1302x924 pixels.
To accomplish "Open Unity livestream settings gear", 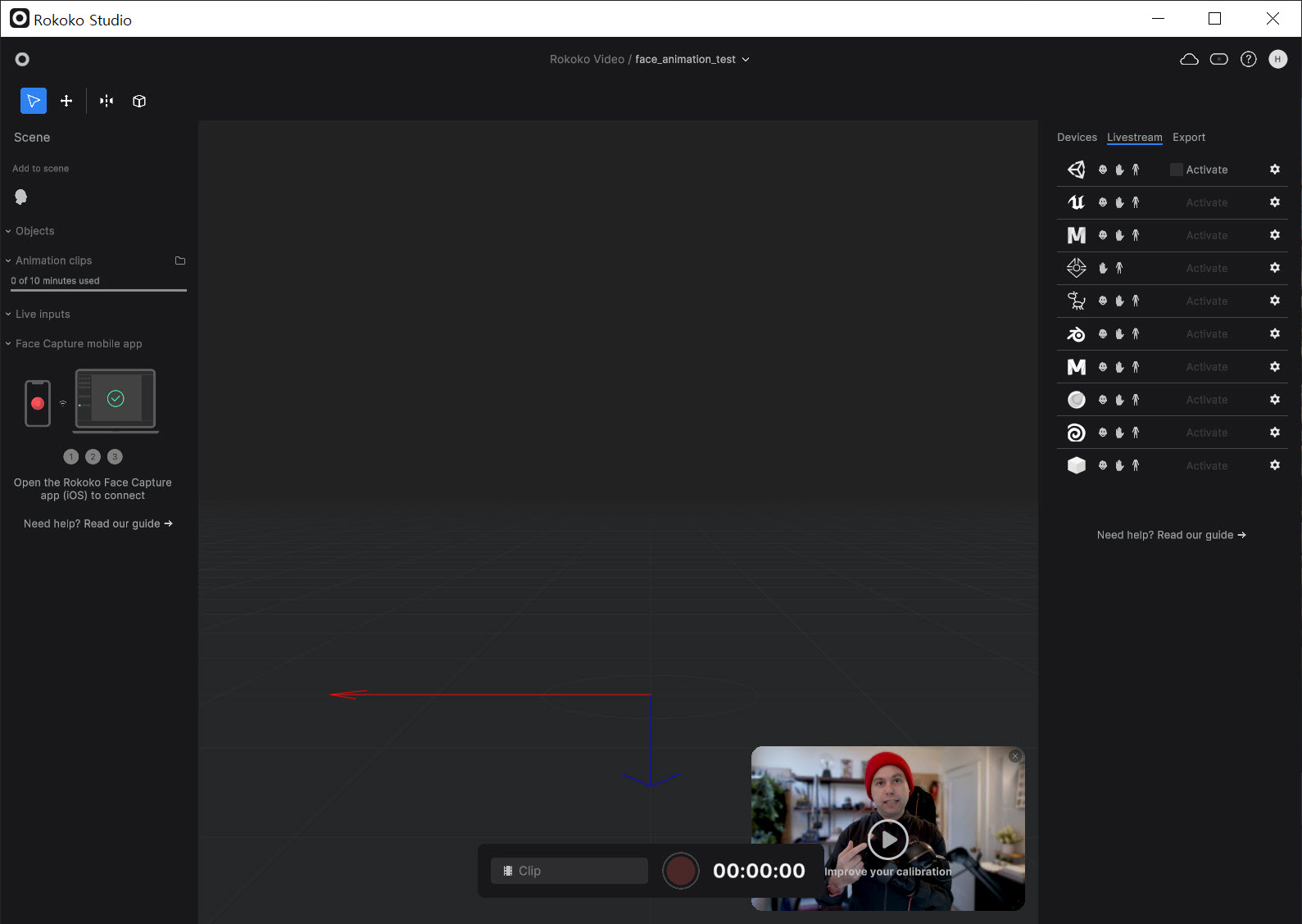I will (1275, 170).
